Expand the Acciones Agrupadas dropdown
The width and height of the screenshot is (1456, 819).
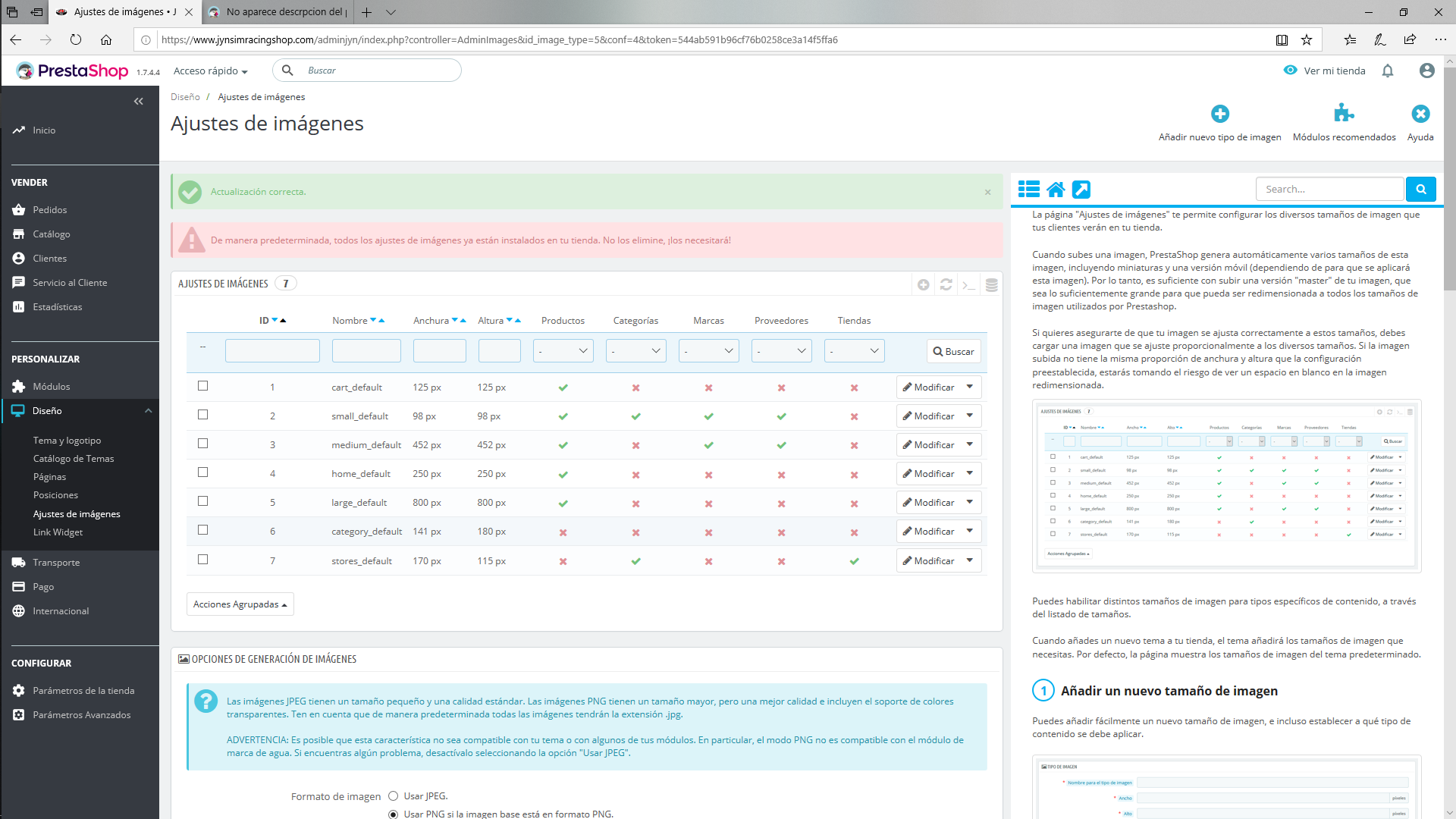[240, 604]
